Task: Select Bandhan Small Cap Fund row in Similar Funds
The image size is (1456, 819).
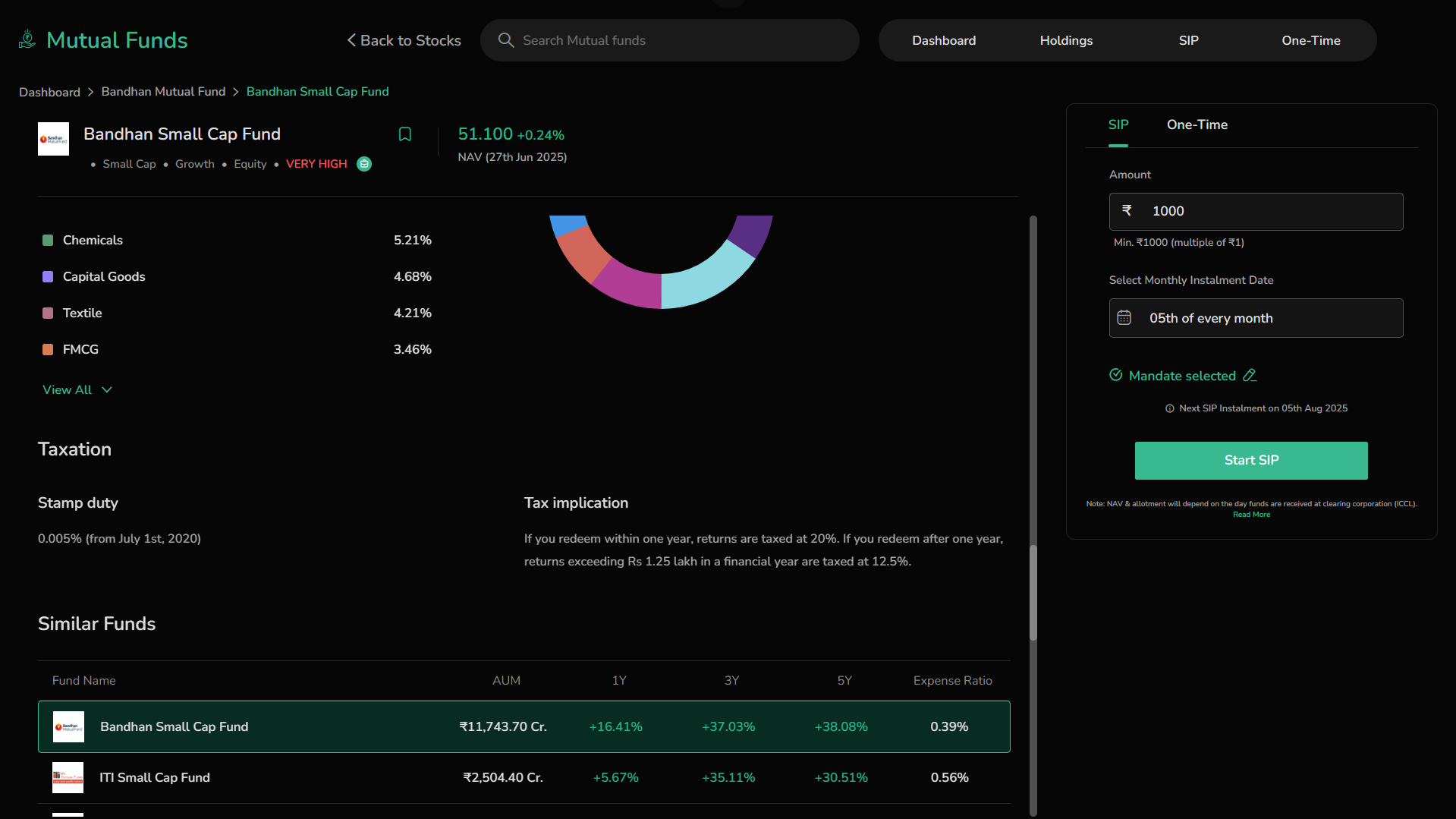Action: point(524,726)
